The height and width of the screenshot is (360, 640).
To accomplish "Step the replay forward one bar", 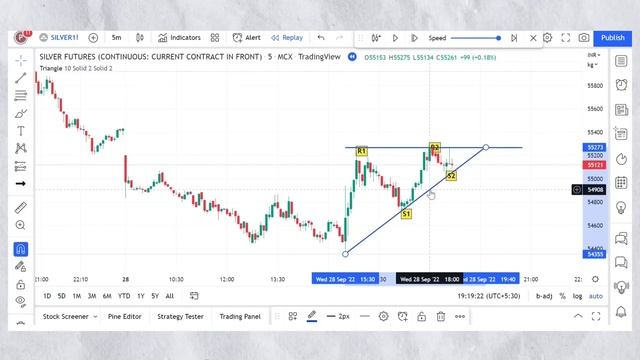I will pos(414,38).
